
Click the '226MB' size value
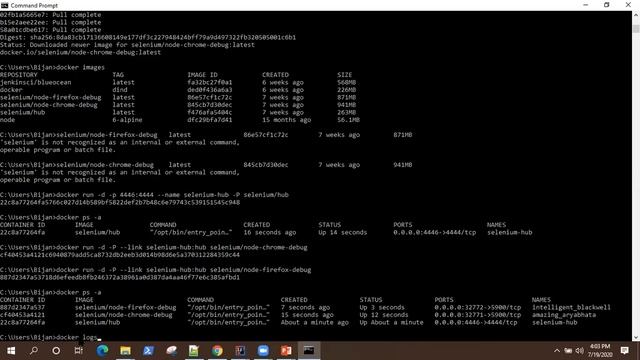tap(347, 90)
